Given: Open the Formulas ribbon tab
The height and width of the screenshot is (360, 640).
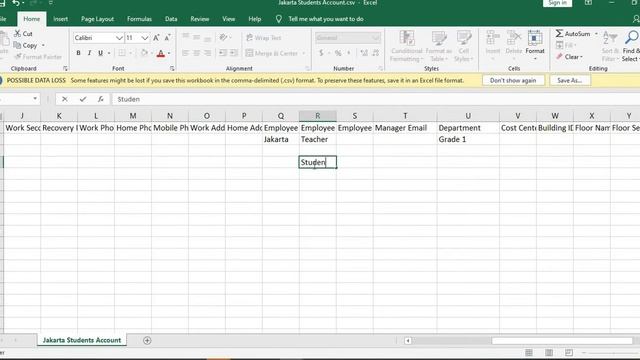Looking at the screenshot, I should (139, 19).
